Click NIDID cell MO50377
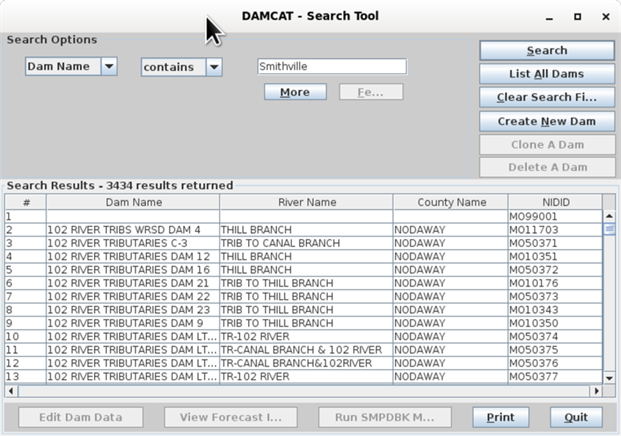The width and height of the screenshot is (621, 436). pyautogui.click(x=555, y=377)
